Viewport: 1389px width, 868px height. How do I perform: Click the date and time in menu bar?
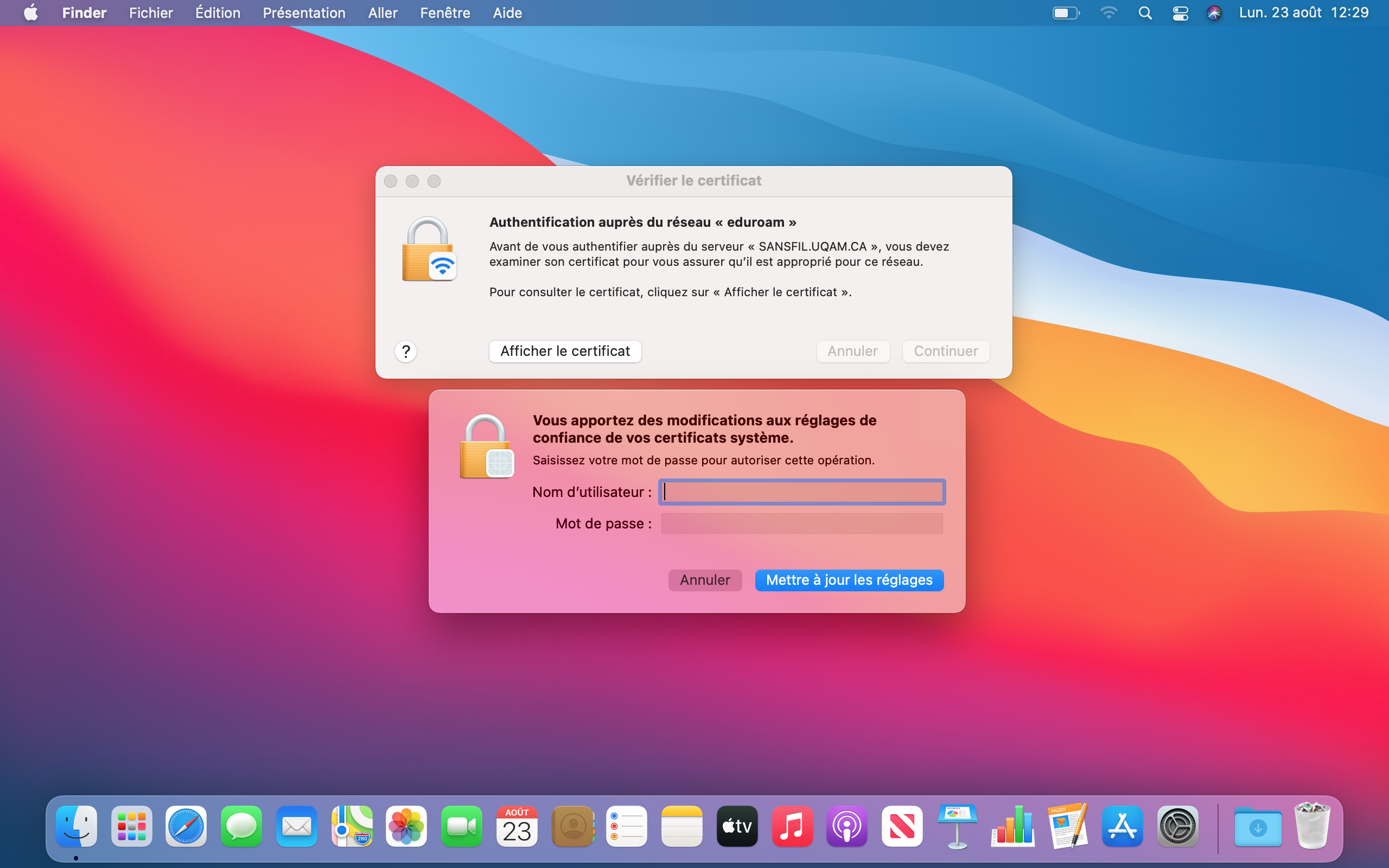[x=1303, y=12]
